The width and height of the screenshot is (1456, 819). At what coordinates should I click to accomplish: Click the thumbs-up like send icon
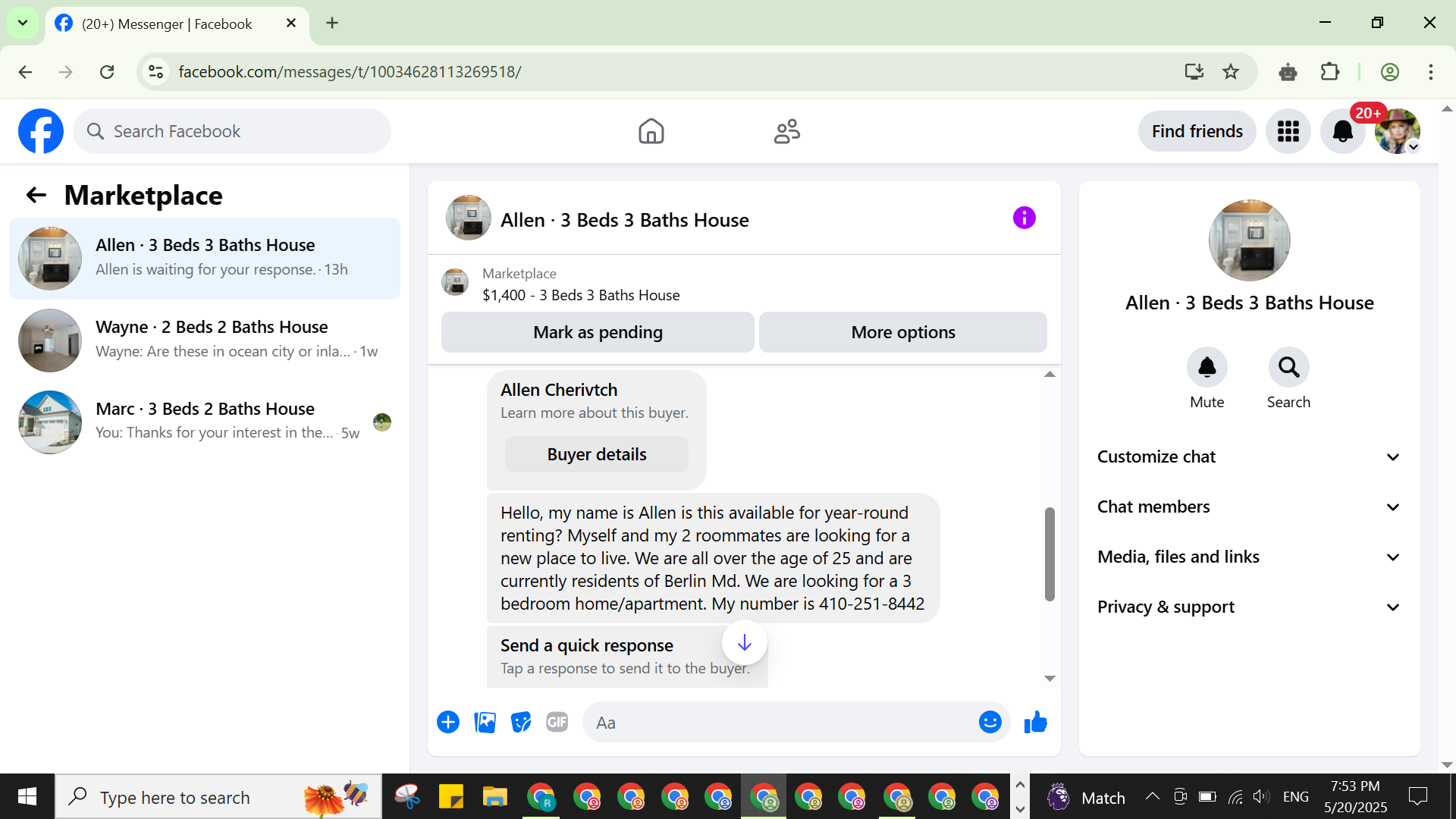coord(1035,723)
